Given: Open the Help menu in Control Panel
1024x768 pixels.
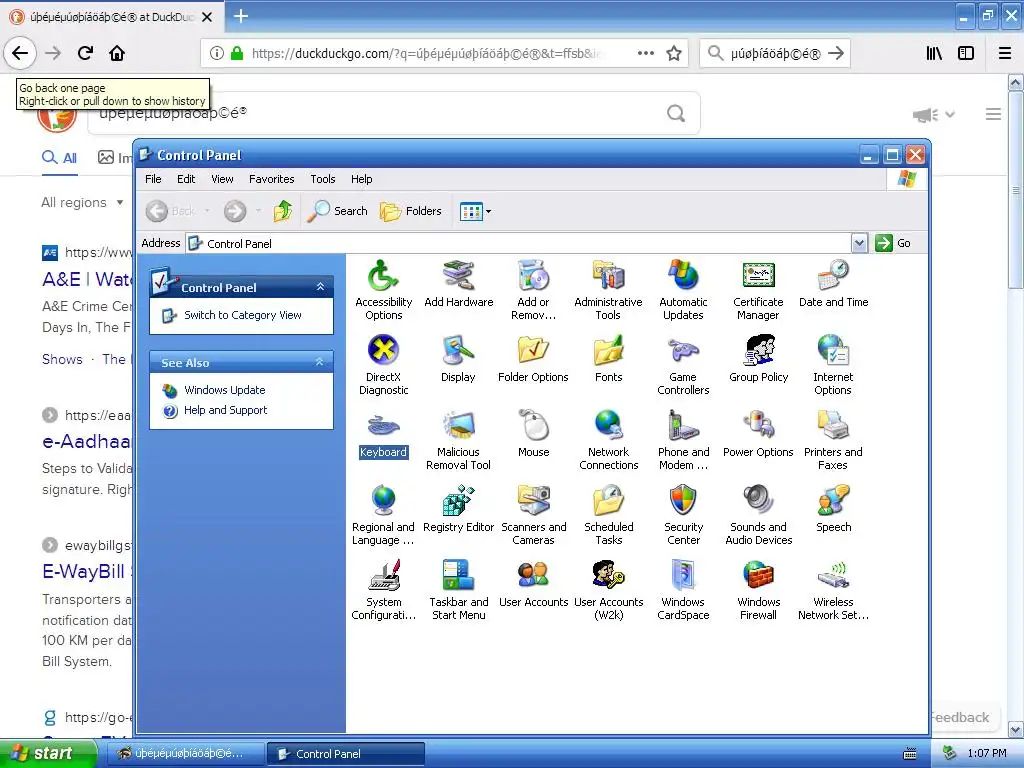Looking at the screenshot, I should pyautogui.click(x=361, y=179).
